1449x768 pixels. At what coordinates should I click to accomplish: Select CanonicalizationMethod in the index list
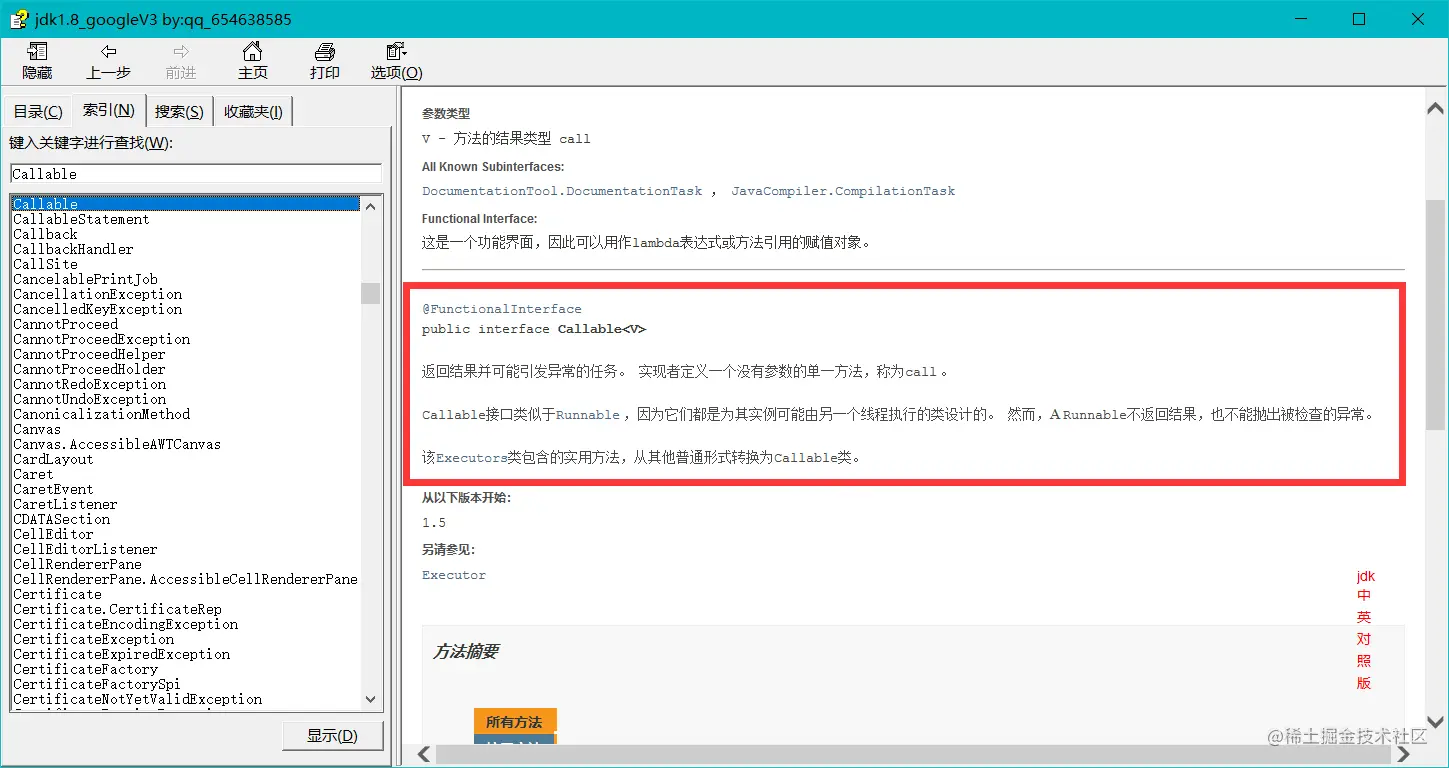pos(101,414)
